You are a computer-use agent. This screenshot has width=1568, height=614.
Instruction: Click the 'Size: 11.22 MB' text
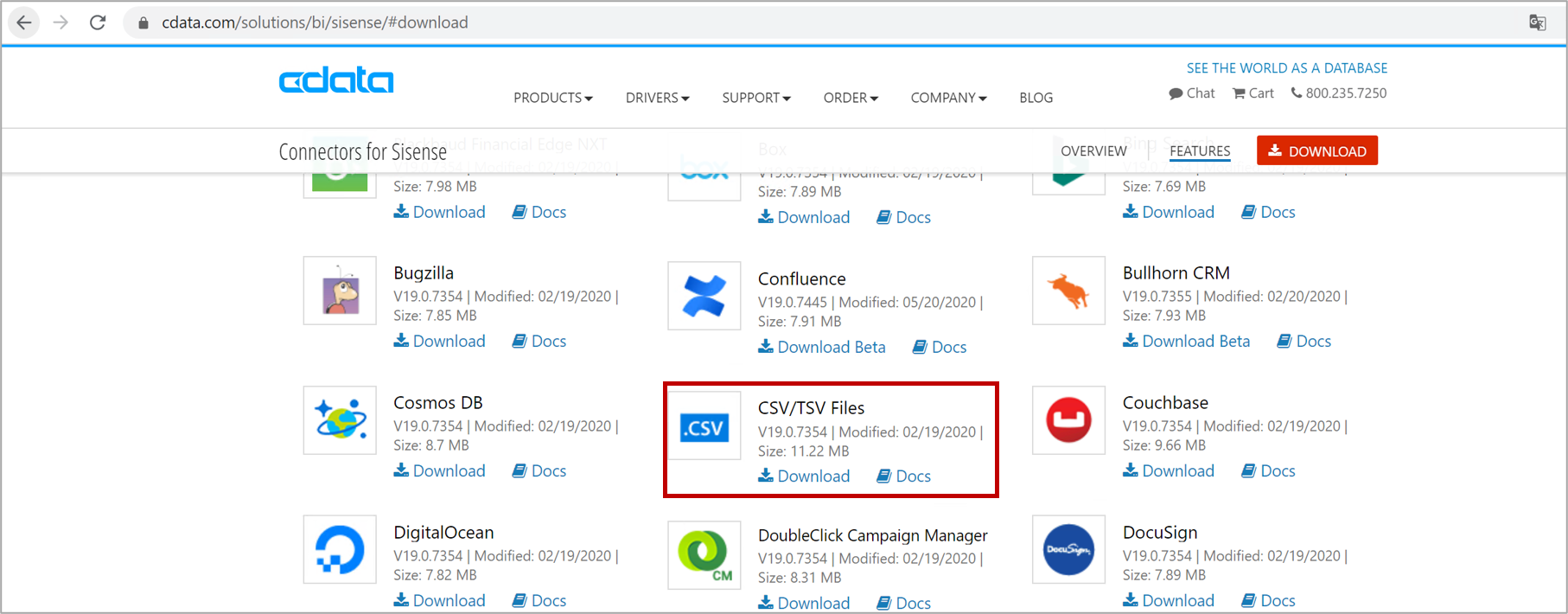pyautogui.click(x=803, y=451)
